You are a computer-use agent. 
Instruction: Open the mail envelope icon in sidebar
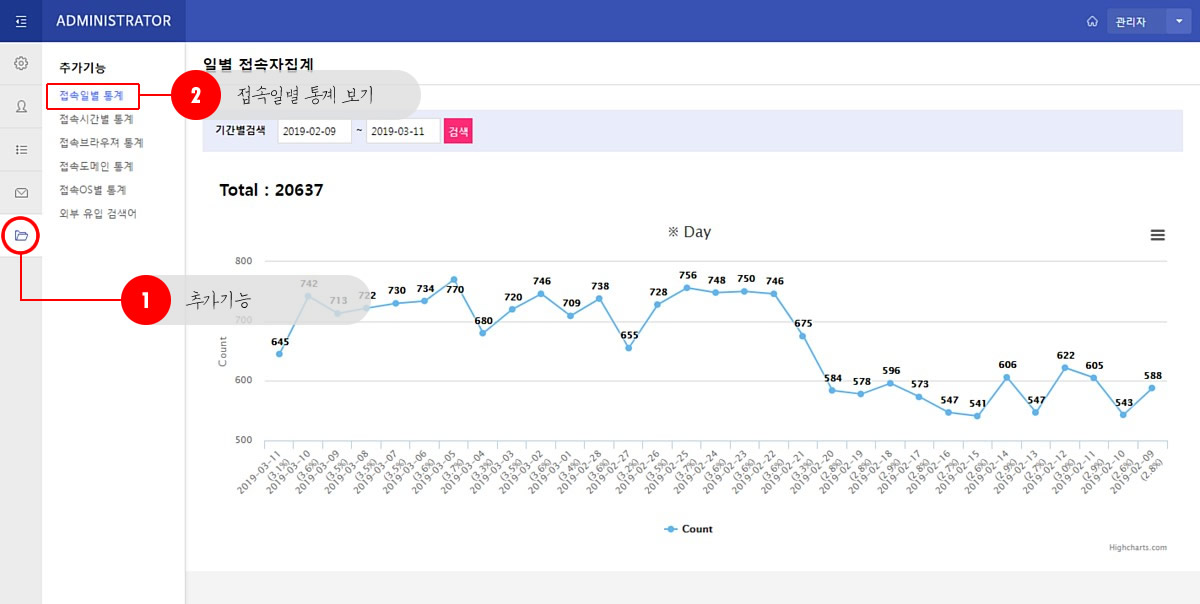pyautogui.click(x=21, y=193)
